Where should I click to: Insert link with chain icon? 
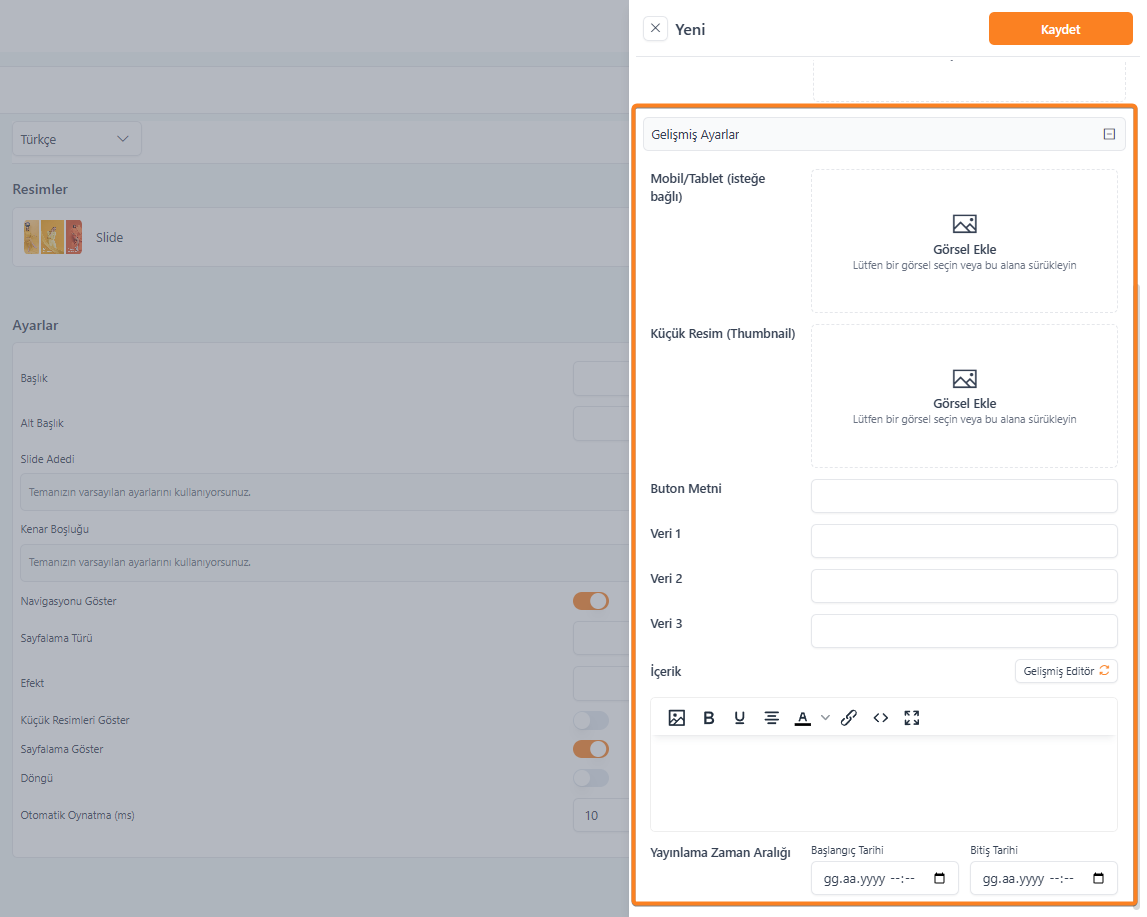(x=849, y=718)
